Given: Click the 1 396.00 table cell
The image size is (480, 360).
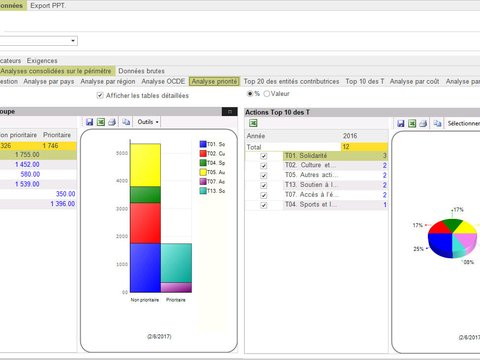Looking at the screenshot, I should (63, 203).
